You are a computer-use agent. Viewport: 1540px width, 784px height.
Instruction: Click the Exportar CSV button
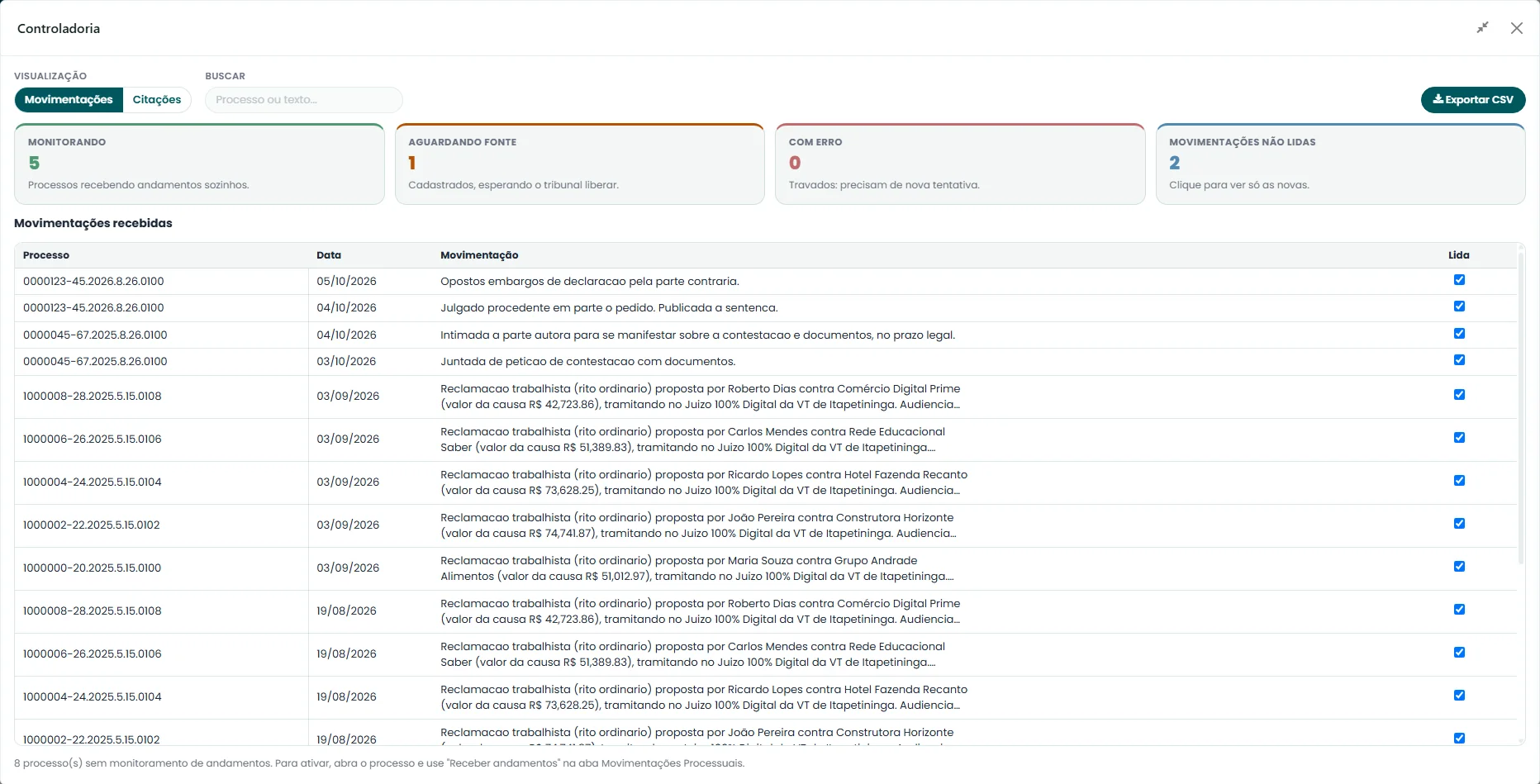[x=1473, y=100]
